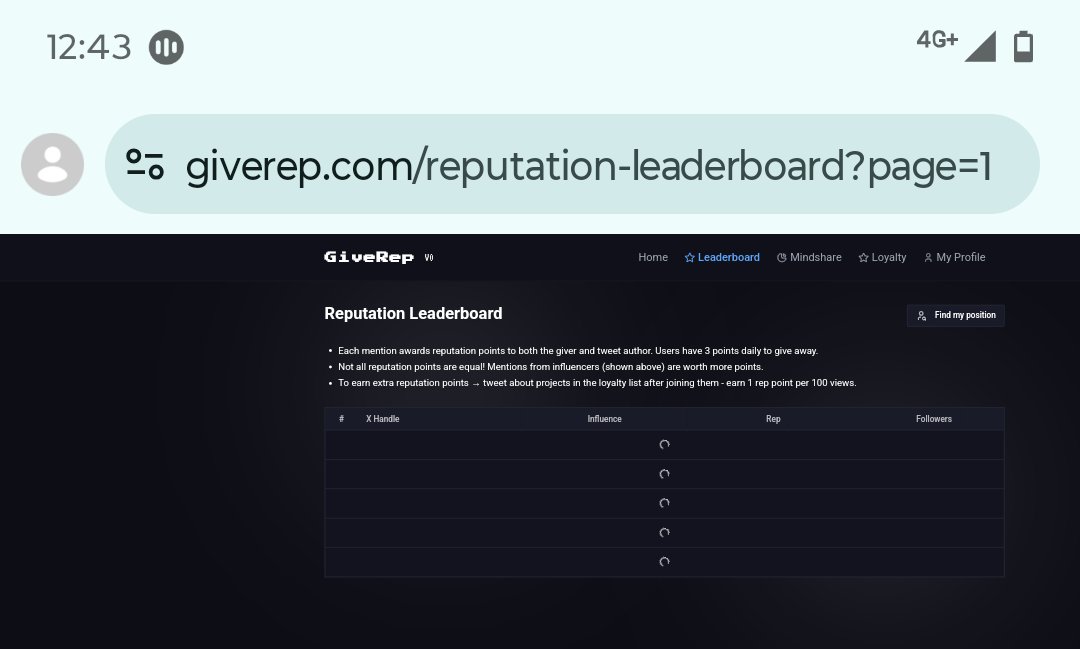1080x649 pixels.
Task: Click the giverep.com URL address bar
Action: point(572,164)
